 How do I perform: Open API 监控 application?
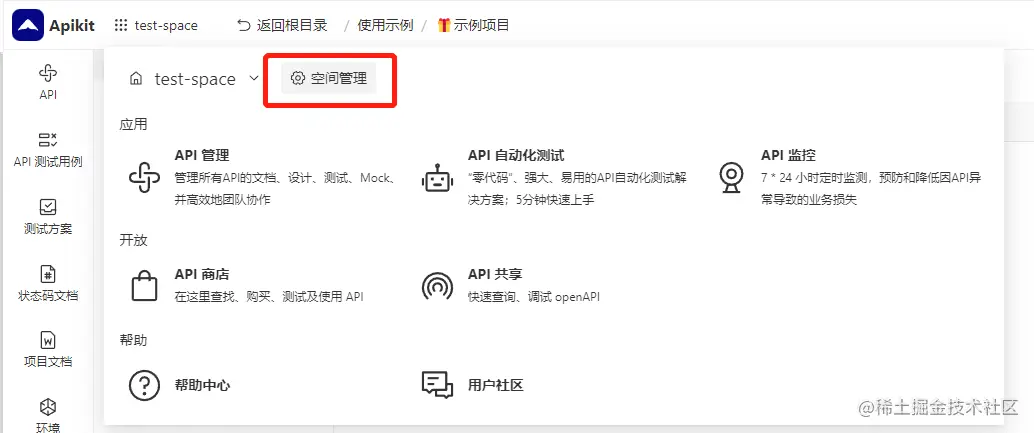(x=849, y=177)
